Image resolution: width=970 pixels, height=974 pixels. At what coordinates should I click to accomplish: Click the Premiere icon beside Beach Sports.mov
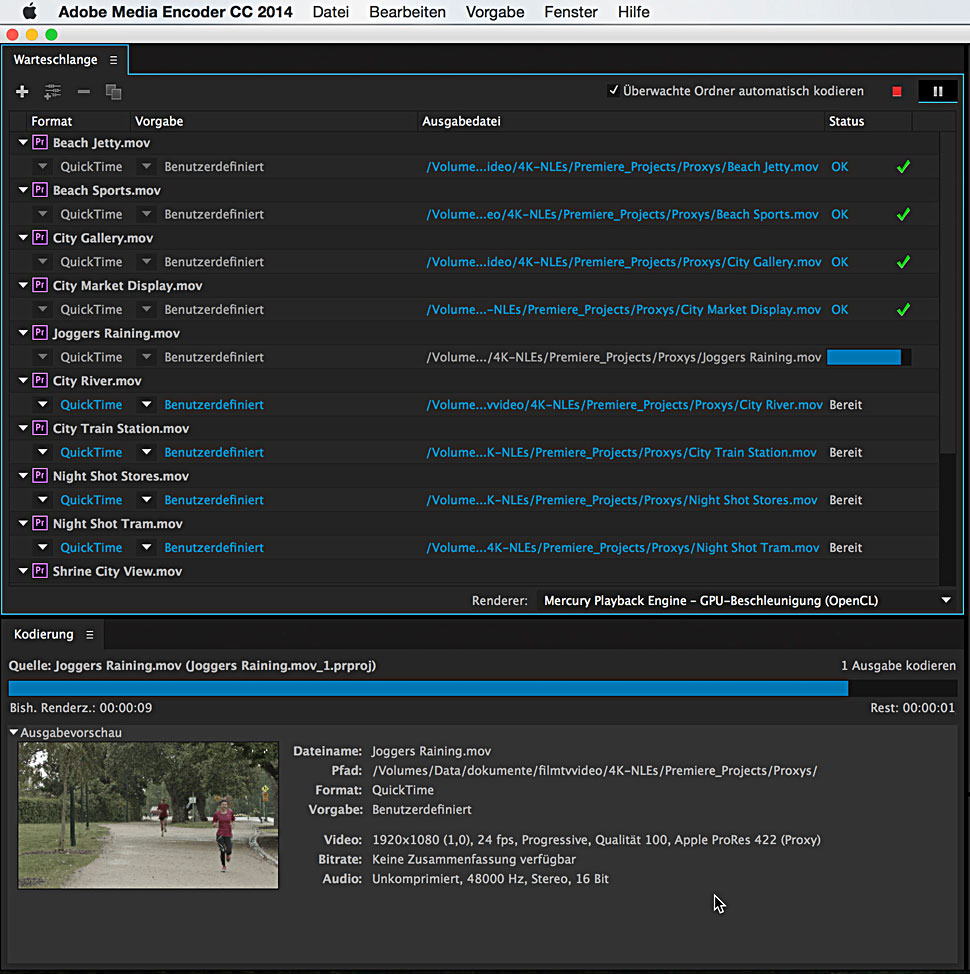[x=40, y=190]
